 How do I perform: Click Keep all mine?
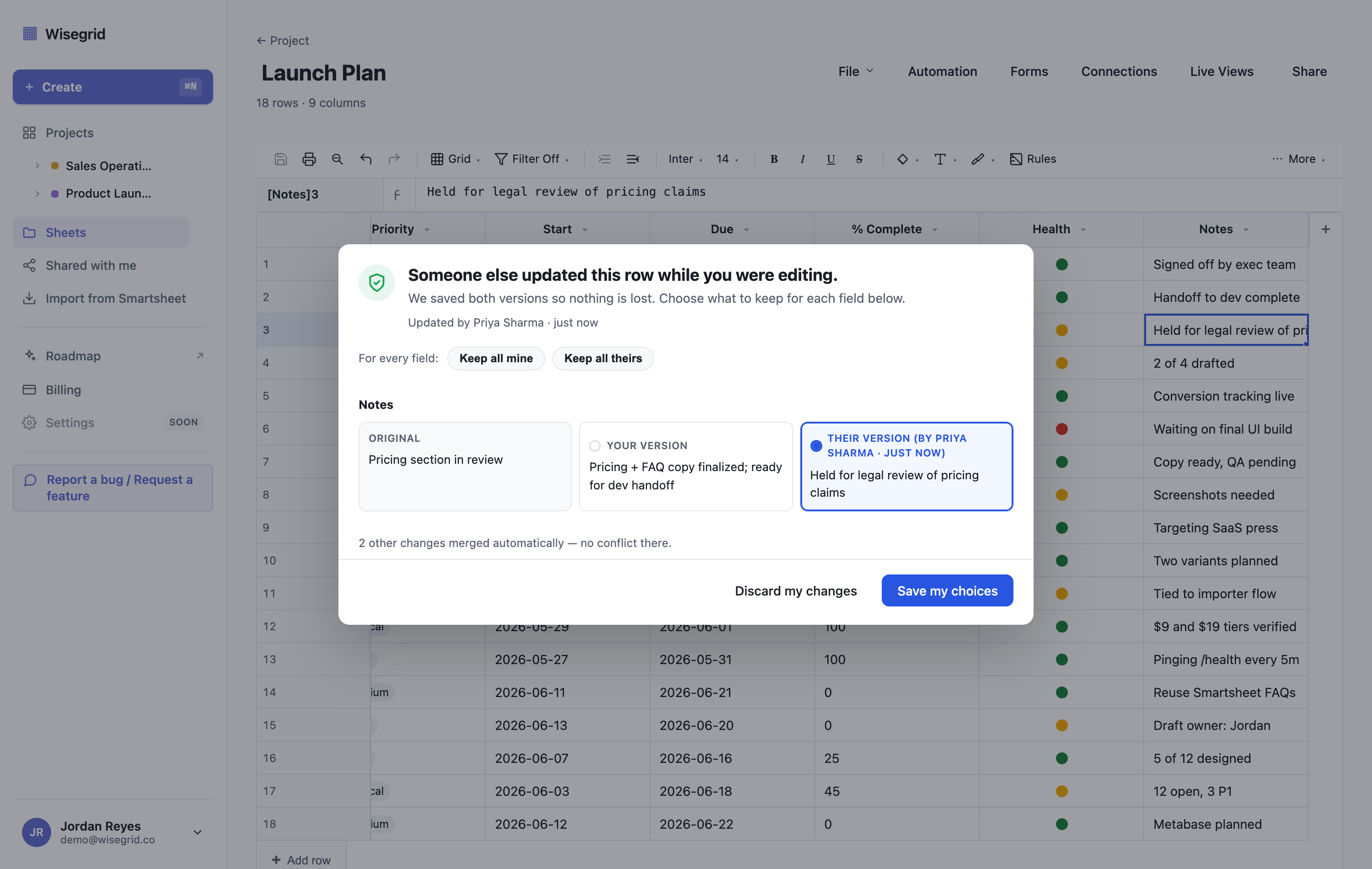(x=496, y=359)
